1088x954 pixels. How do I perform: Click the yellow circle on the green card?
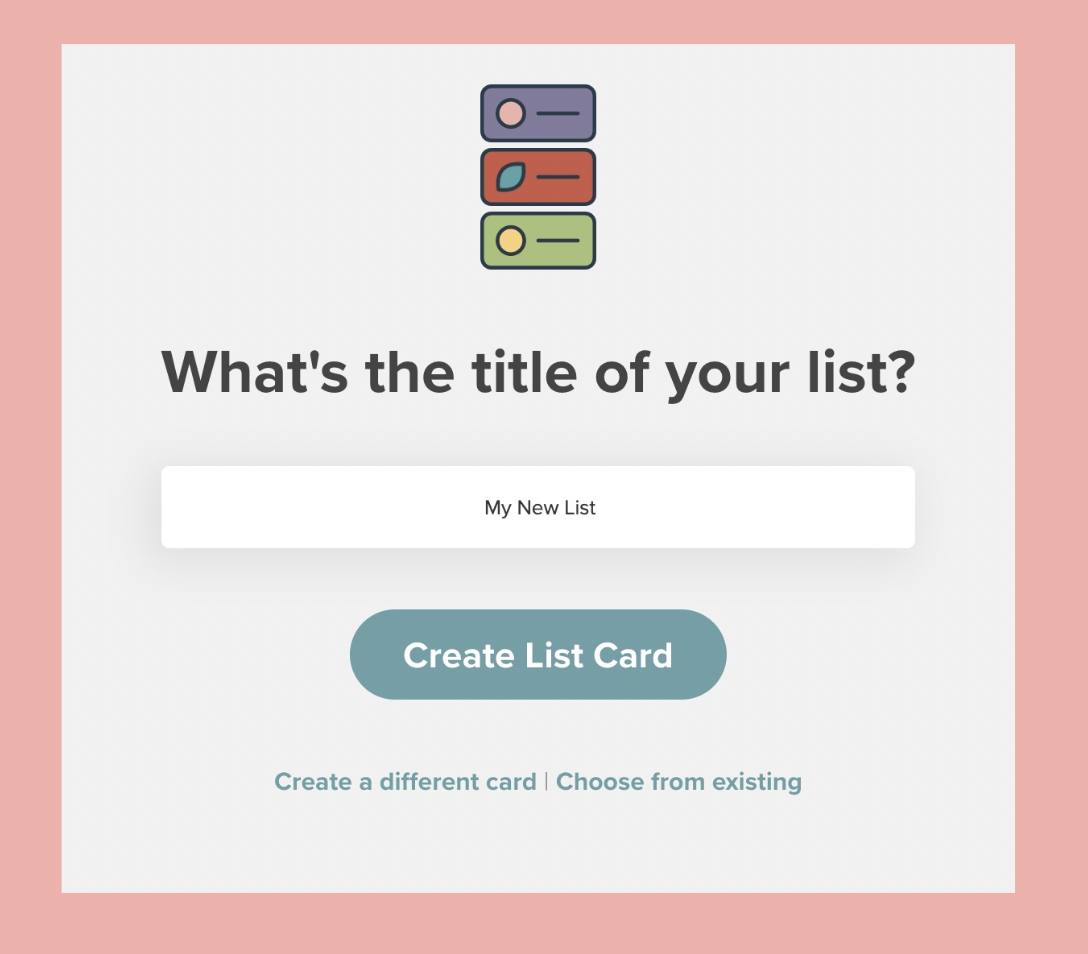[511, 240]
